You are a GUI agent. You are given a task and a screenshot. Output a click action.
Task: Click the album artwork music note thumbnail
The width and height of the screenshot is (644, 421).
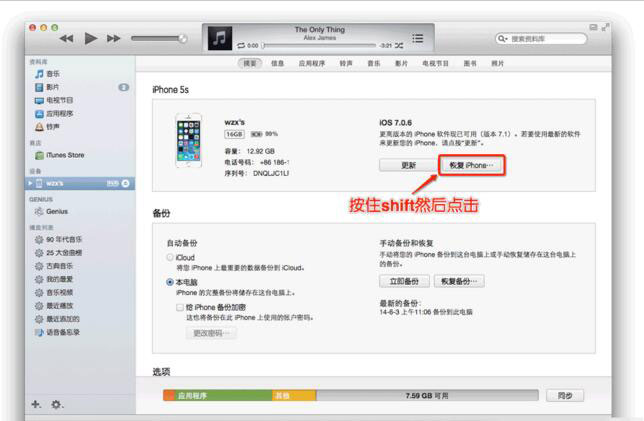(x=220, y=38)
